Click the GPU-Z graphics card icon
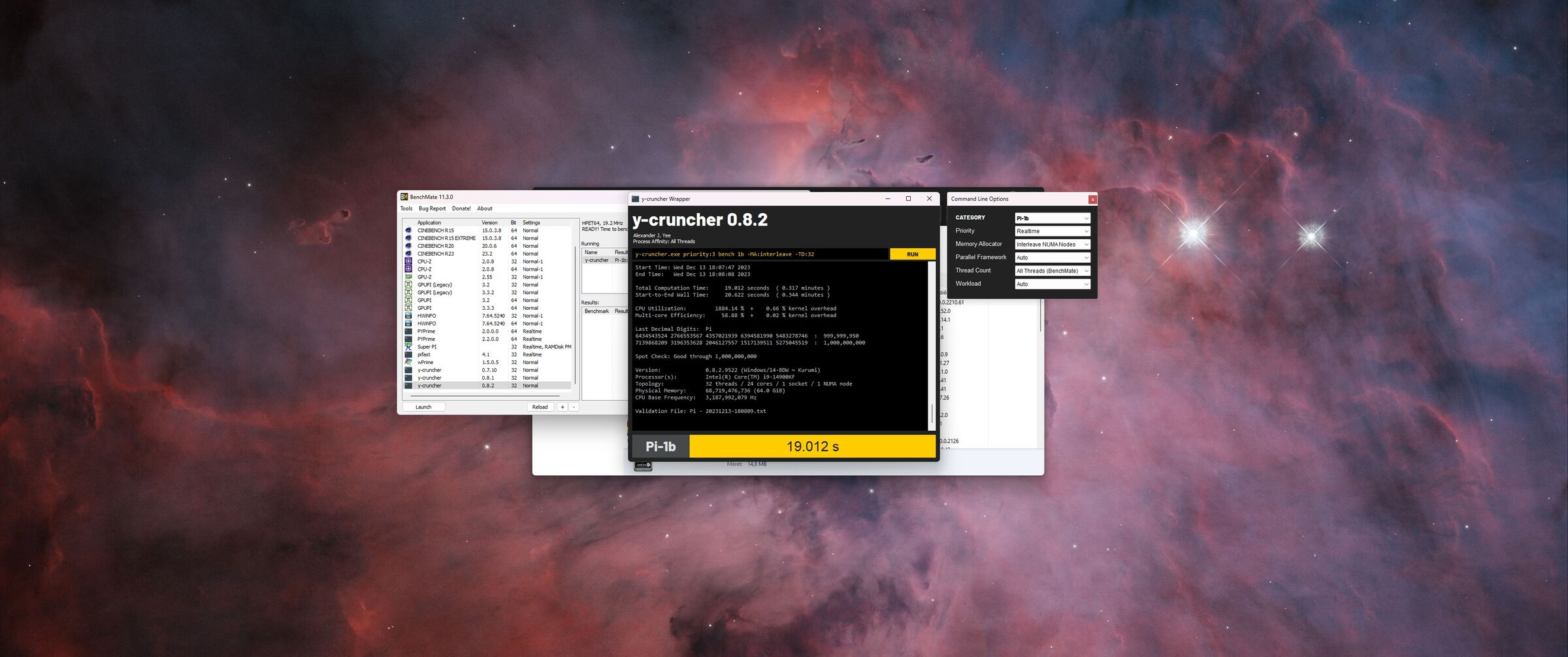The image size is (1568, 657). 408,277
